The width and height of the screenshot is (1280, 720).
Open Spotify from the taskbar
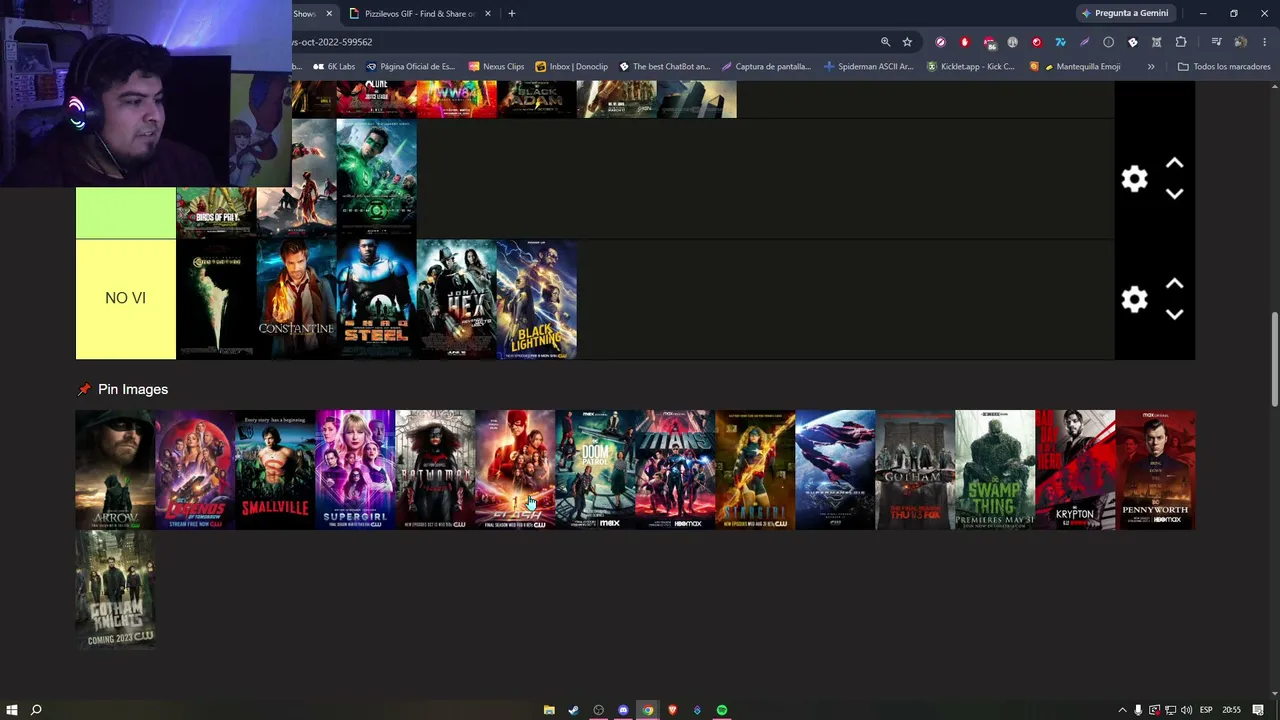click(x=722, y=710)
